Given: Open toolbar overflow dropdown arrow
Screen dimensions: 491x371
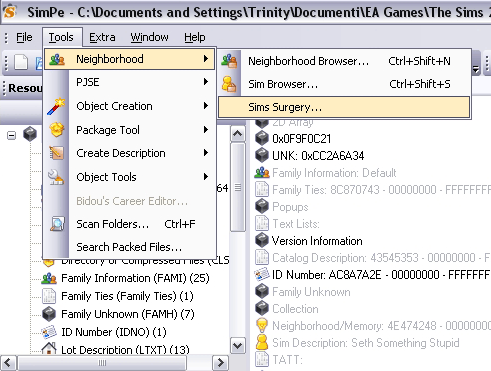Looking at the screenshot, I should click(476, 69).
